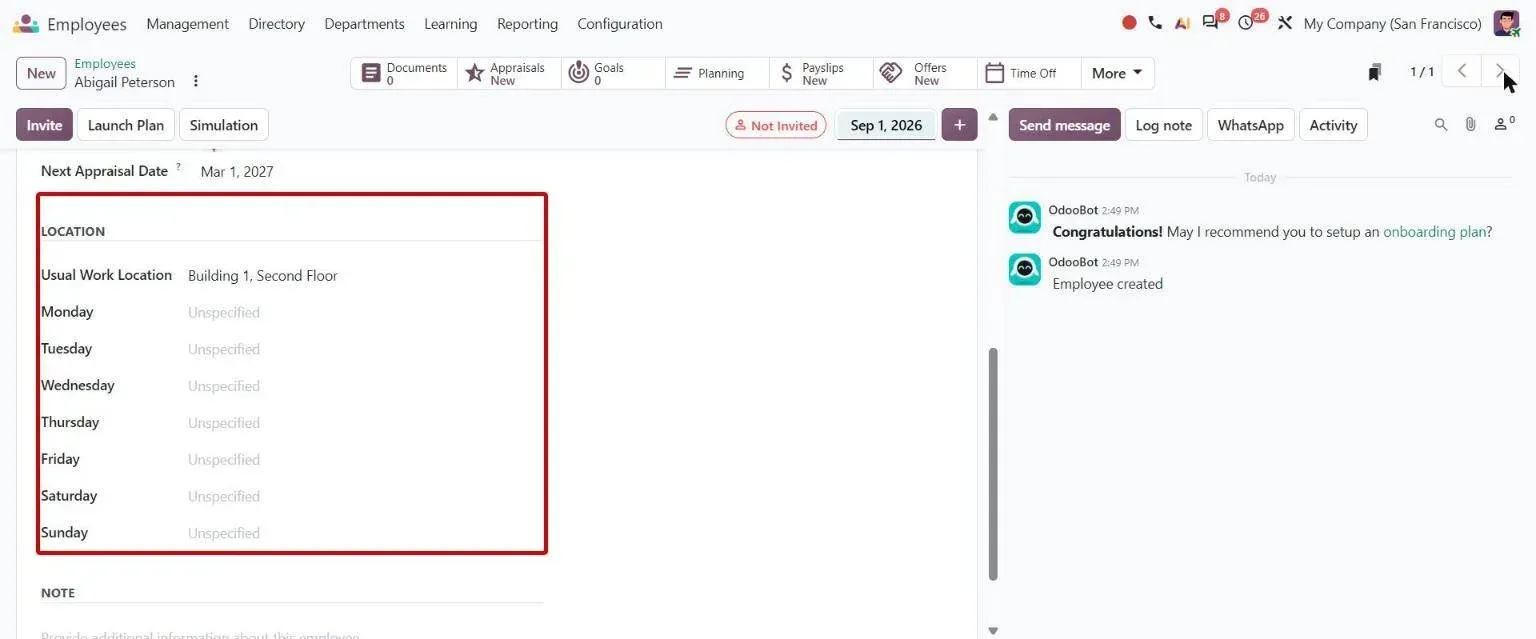Go back to Employees breadcrumb

coord(105,64)
